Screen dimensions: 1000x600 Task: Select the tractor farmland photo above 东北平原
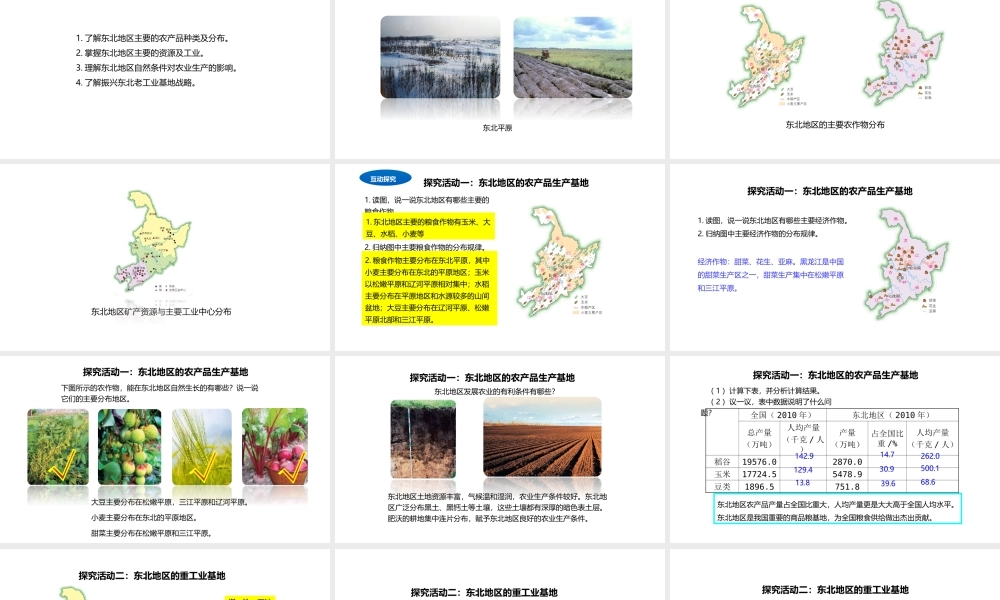[x=573, y=57]
